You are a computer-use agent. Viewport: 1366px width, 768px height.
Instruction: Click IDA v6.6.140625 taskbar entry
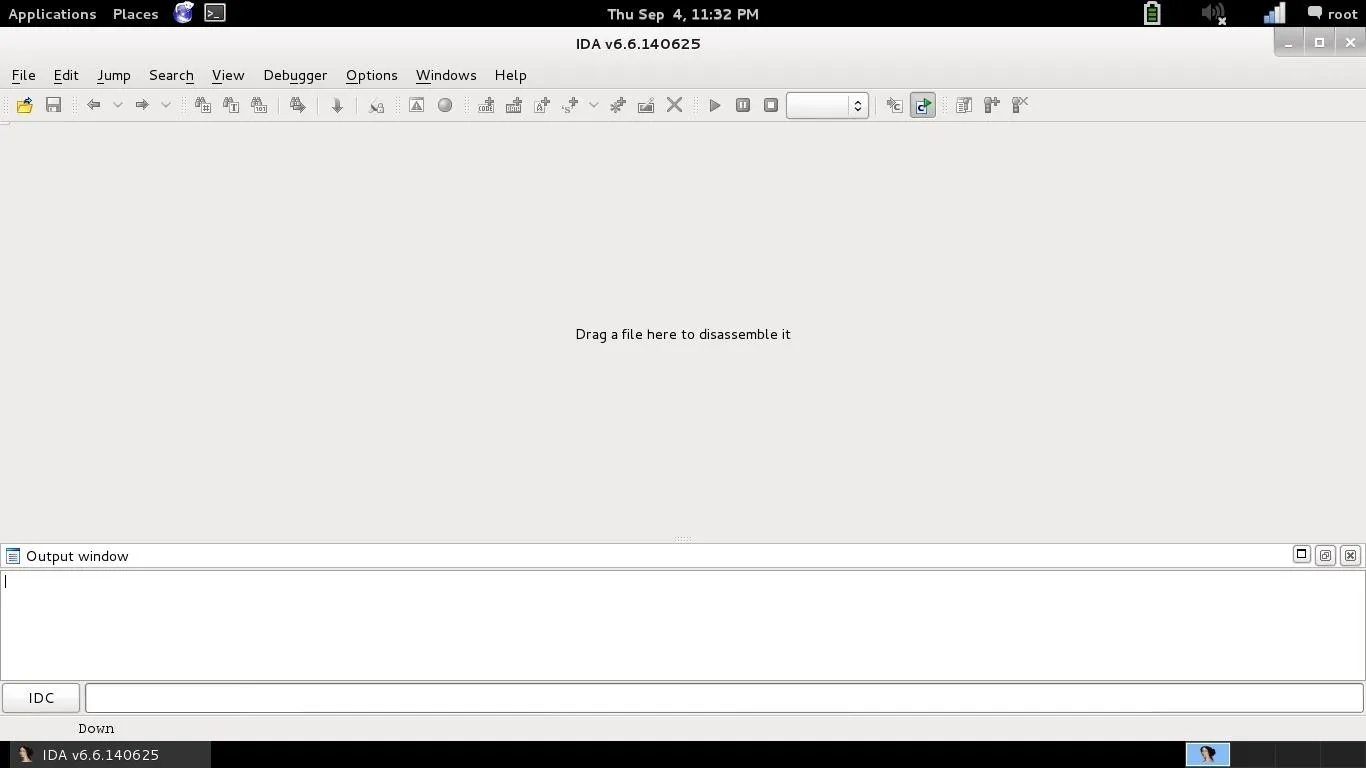111,755
